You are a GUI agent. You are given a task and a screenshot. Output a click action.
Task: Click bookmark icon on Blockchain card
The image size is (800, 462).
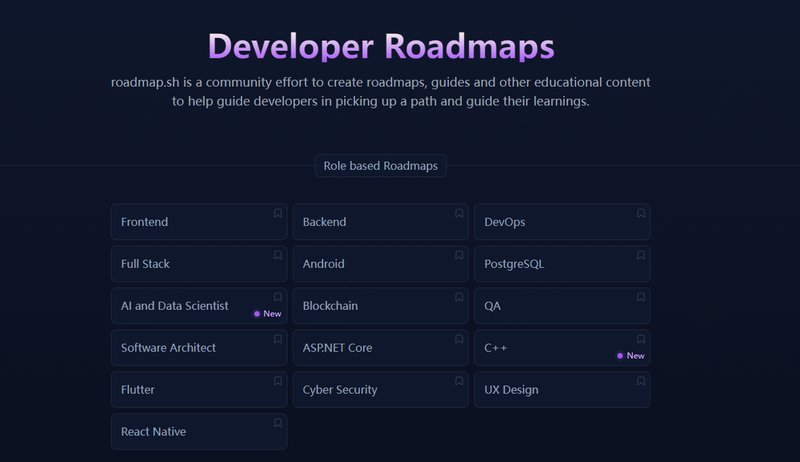pos(459,297)
